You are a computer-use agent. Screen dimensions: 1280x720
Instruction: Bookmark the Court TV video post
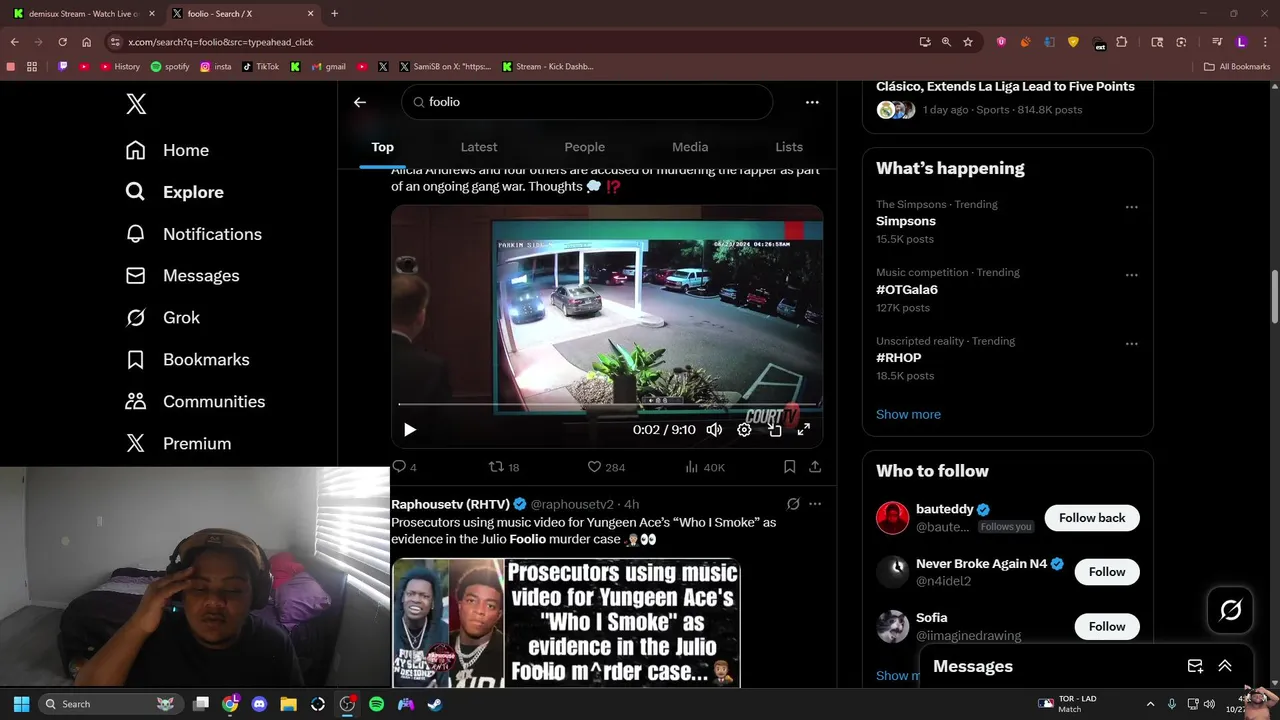pos(789,467)
